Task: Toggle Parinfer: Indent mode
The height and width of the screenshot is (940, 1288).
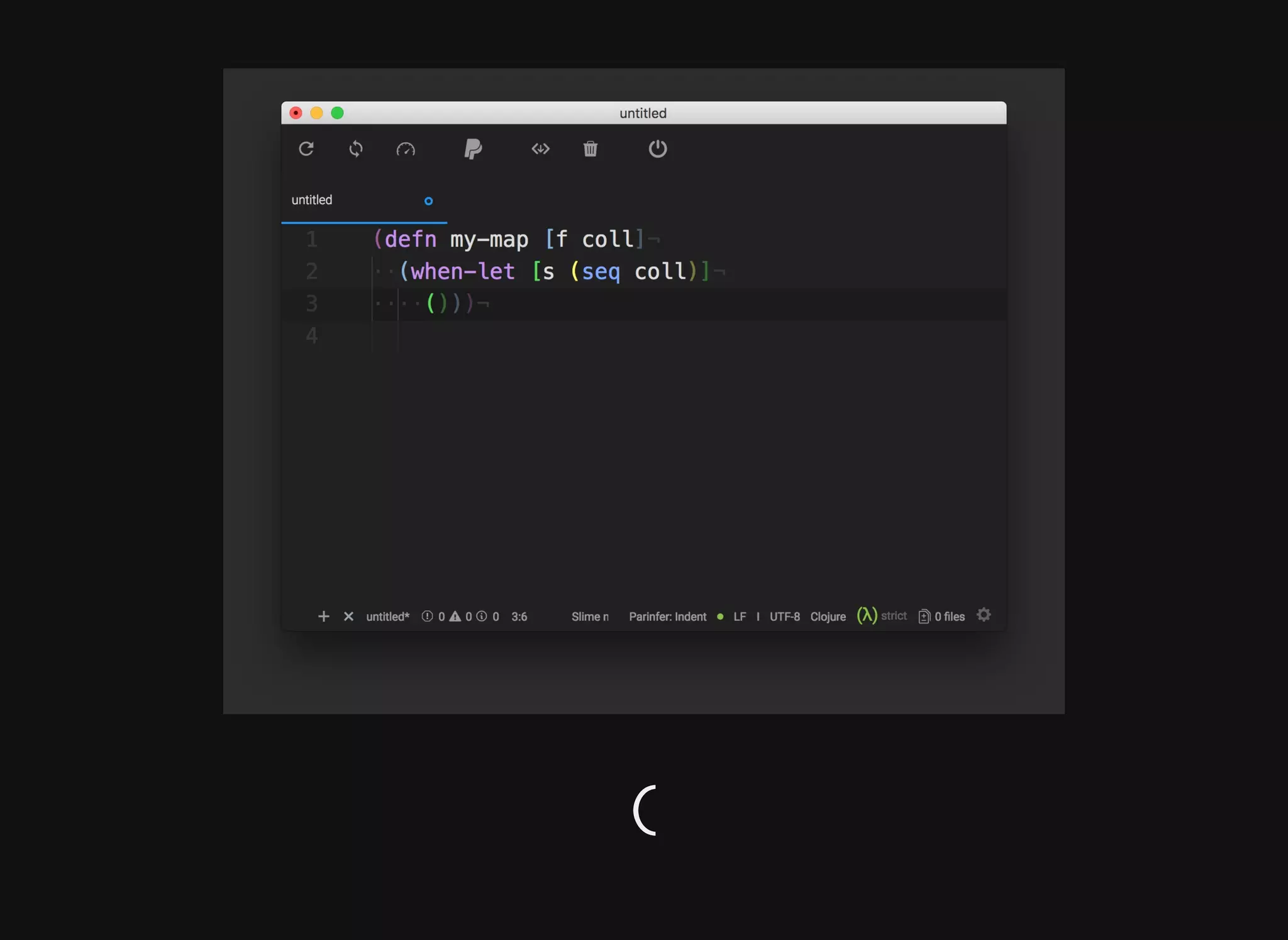Action: click(x=667, y=617)
